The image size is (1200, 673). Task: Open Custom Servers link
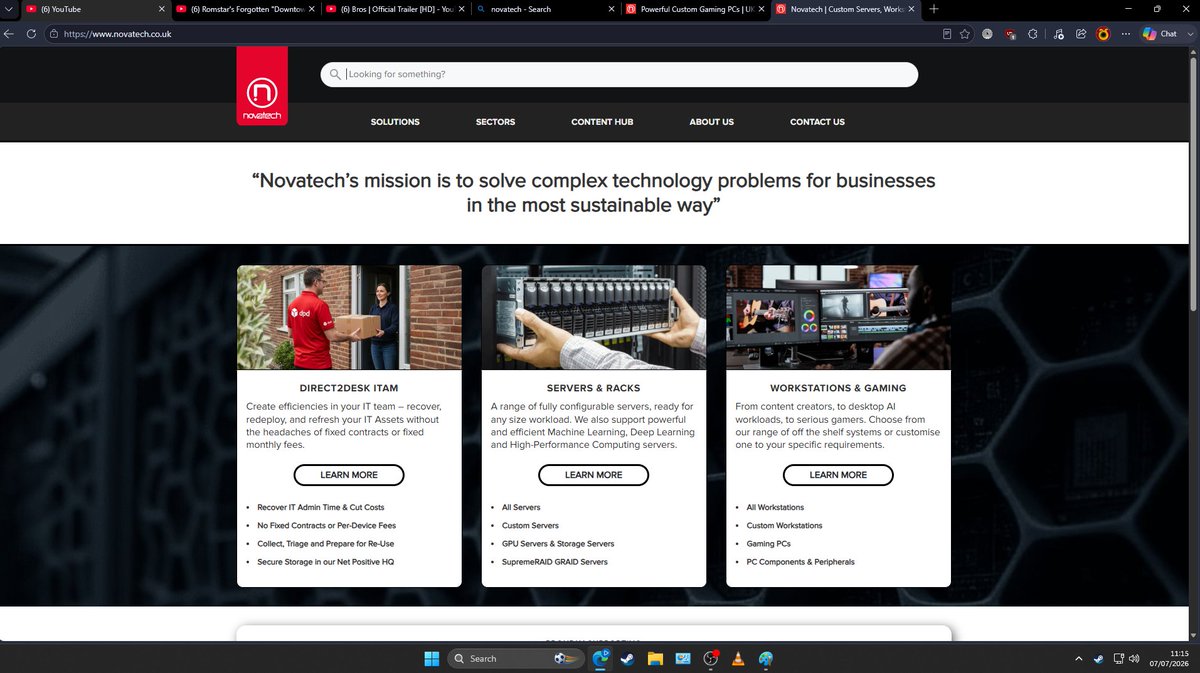(x=530, y=525)
